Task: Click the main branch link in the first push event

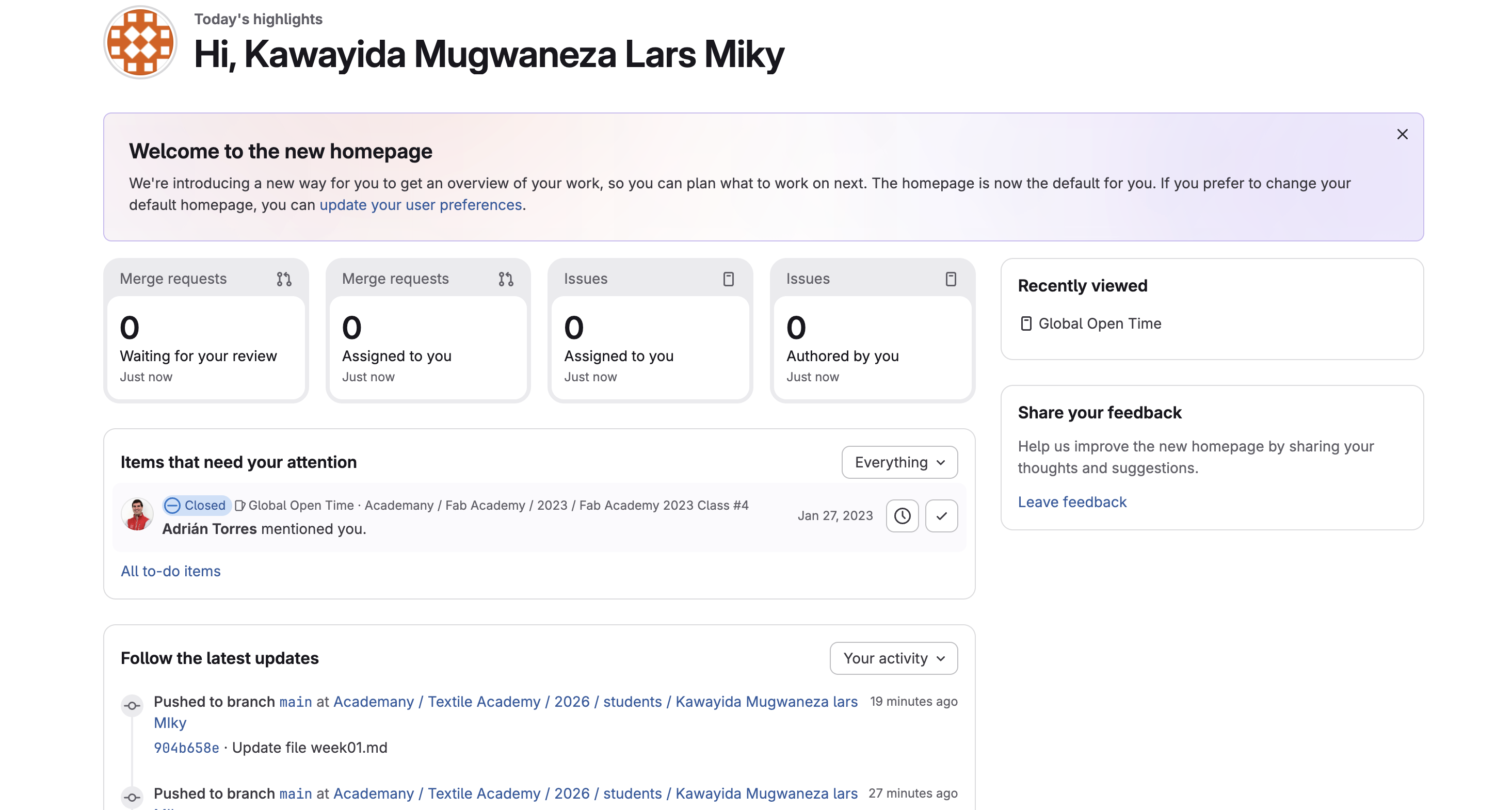Action: (295, 702)
